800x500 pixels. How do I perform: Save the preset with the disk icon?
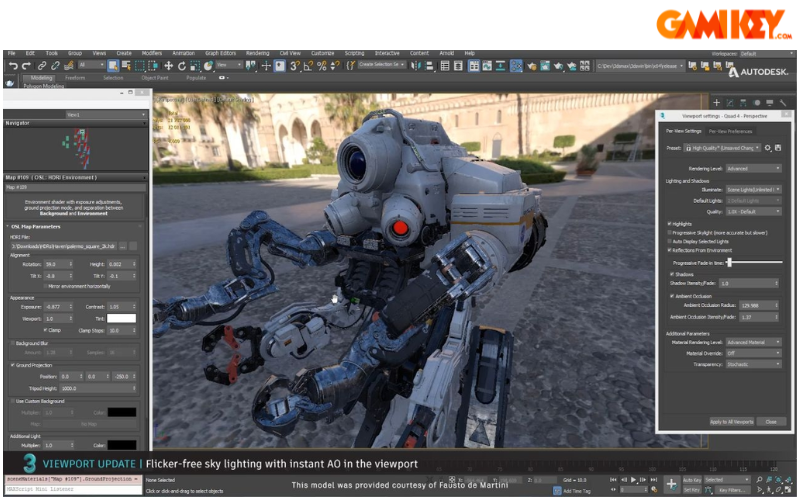pyautogui.click(x=778, y=148)
